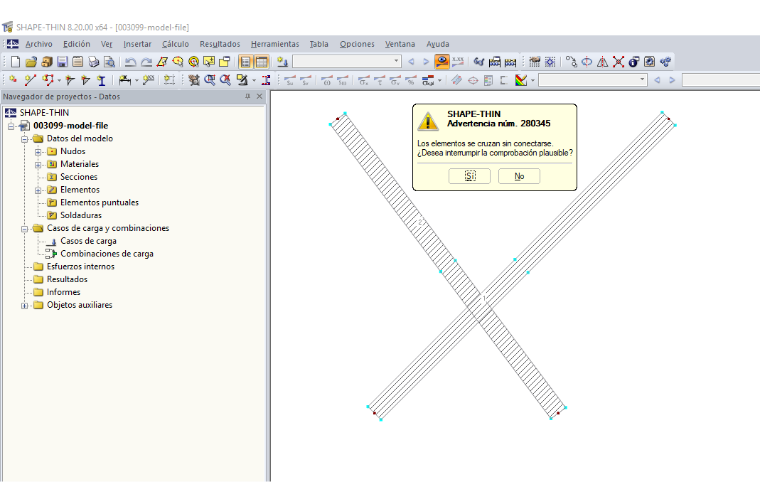Click the dimension tool icon
This screenshot has width=760, height=500.
pyautogui.click(x=125, y=80)
